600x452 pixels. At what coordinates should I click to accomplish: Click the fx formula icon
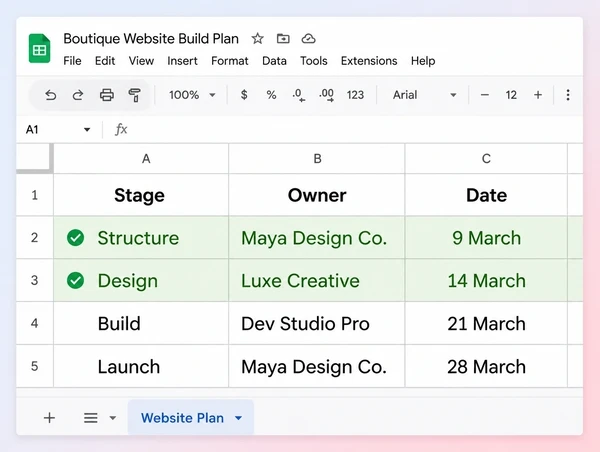click(x=121, y=129)
